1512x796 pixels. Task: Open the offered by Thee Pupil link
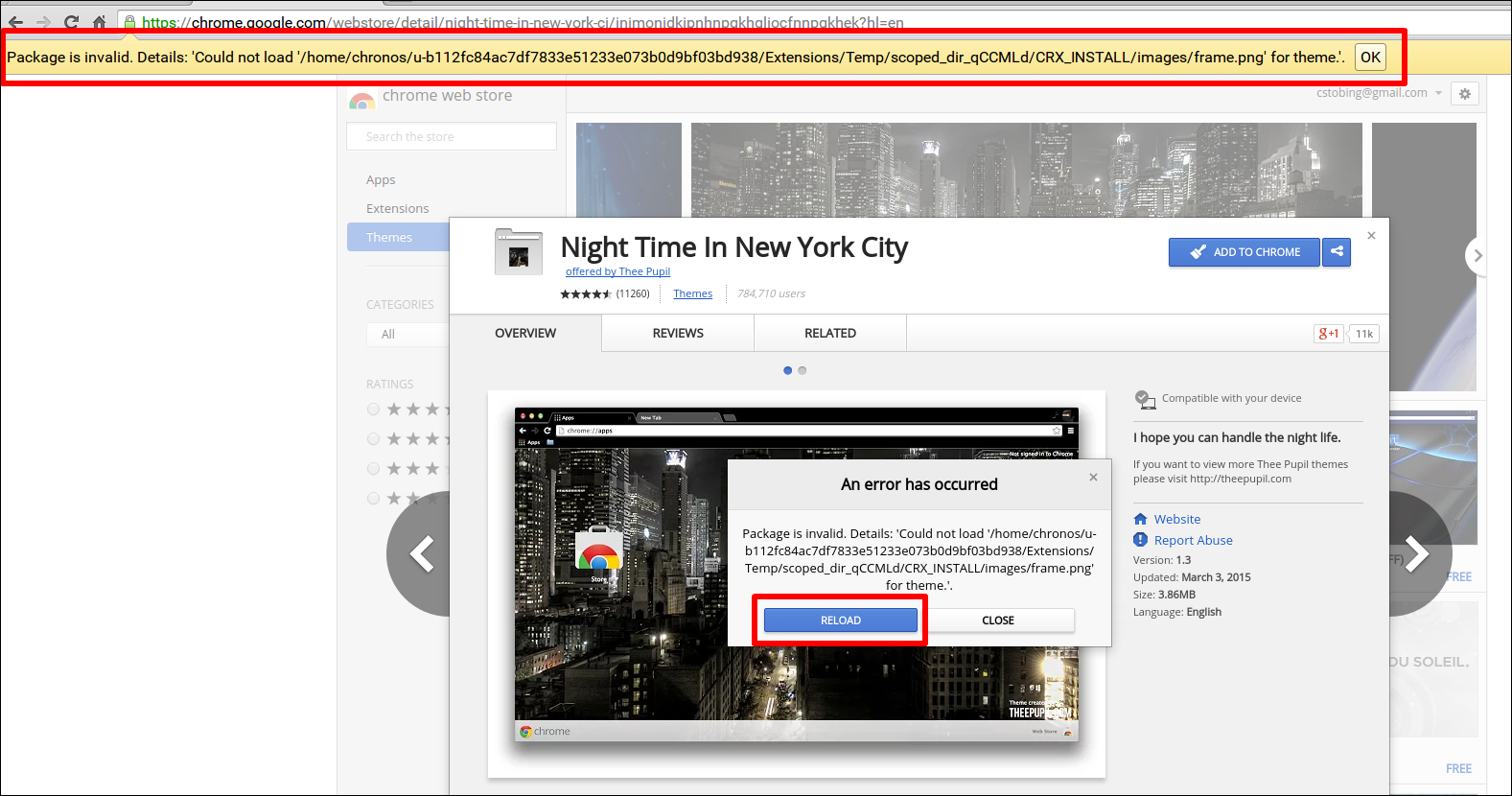[x=617, y=272]
